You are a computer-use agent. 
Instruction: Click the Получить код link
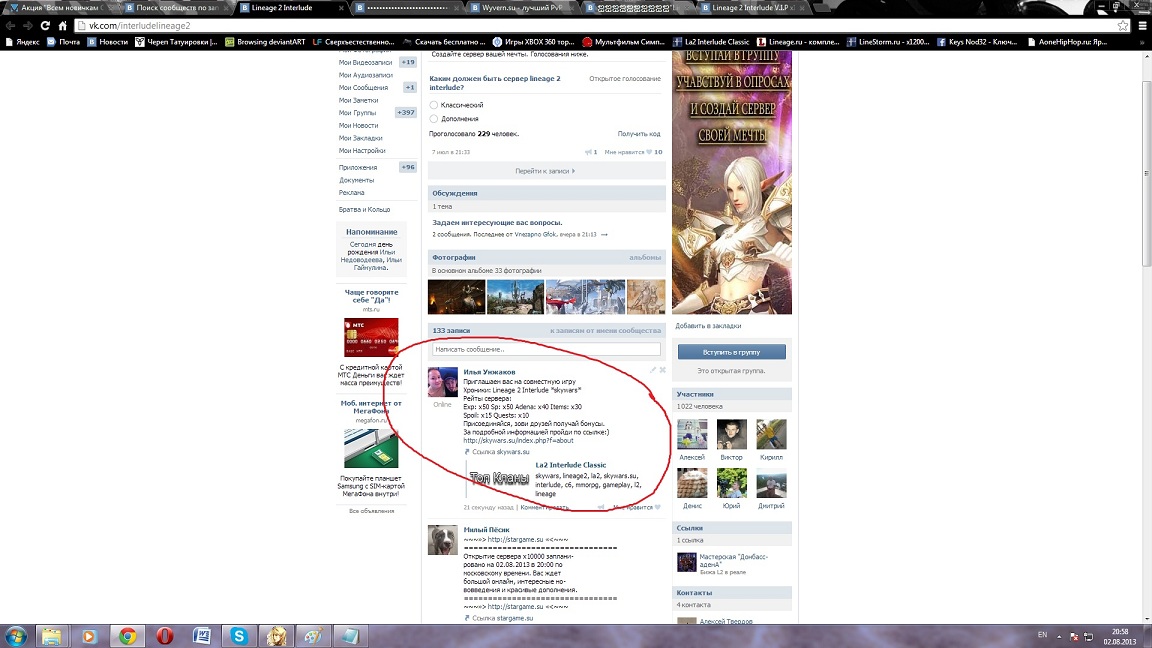click(638, 134)
